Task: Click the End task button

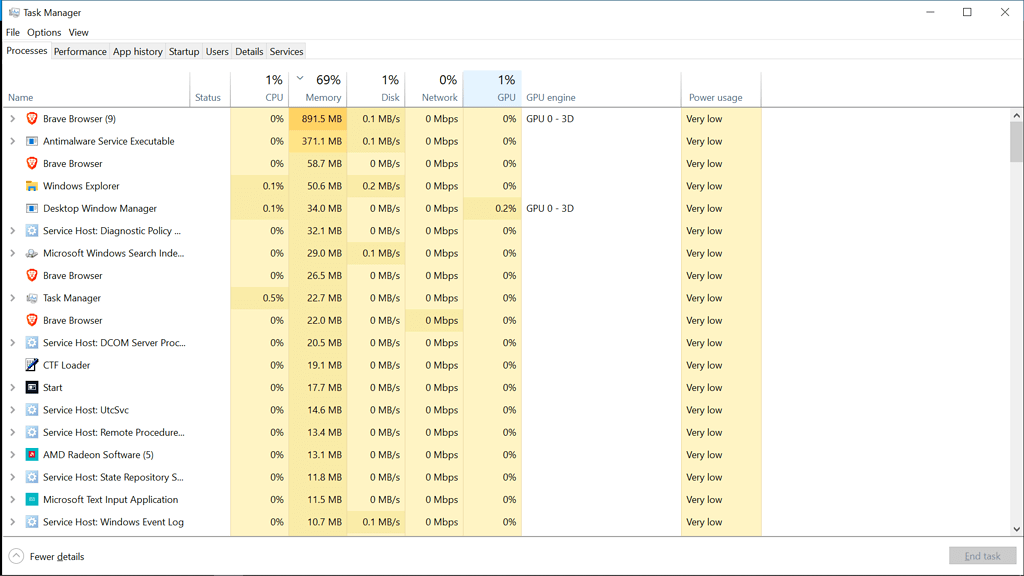Action: pyautogui.click(x=983, y=555)
